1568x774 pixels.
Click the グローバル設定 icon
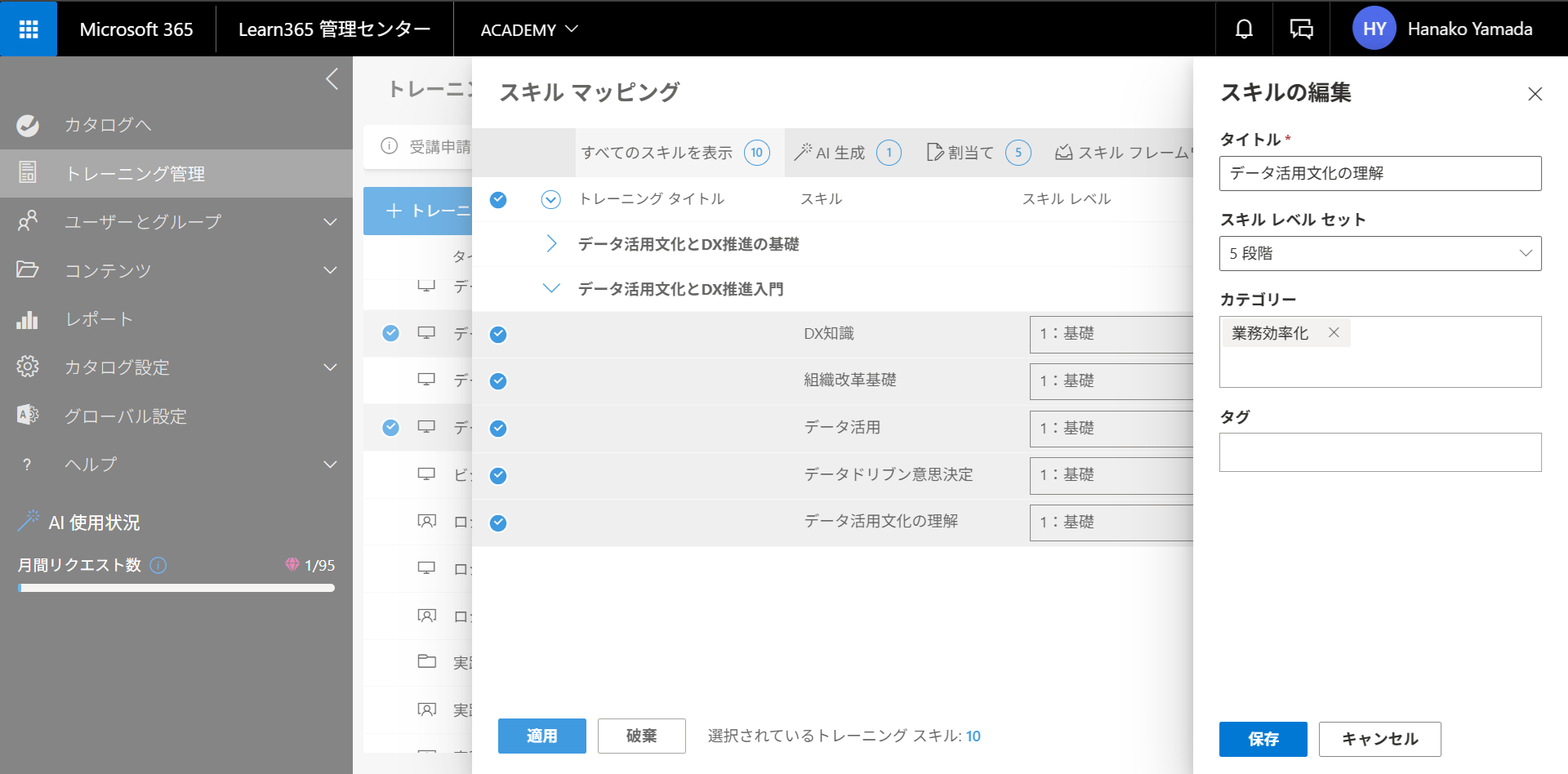pos(28,415)
